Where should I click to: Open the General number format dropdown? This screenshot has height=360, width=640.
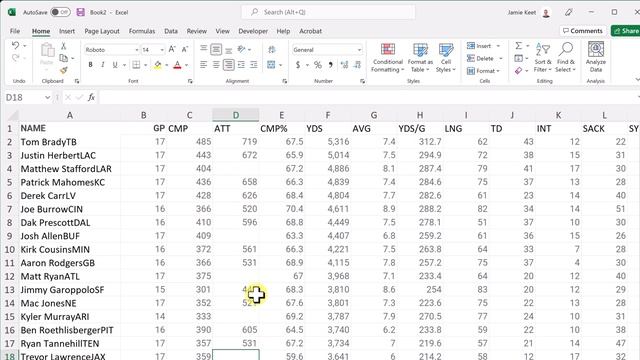[x=359, y=50]
